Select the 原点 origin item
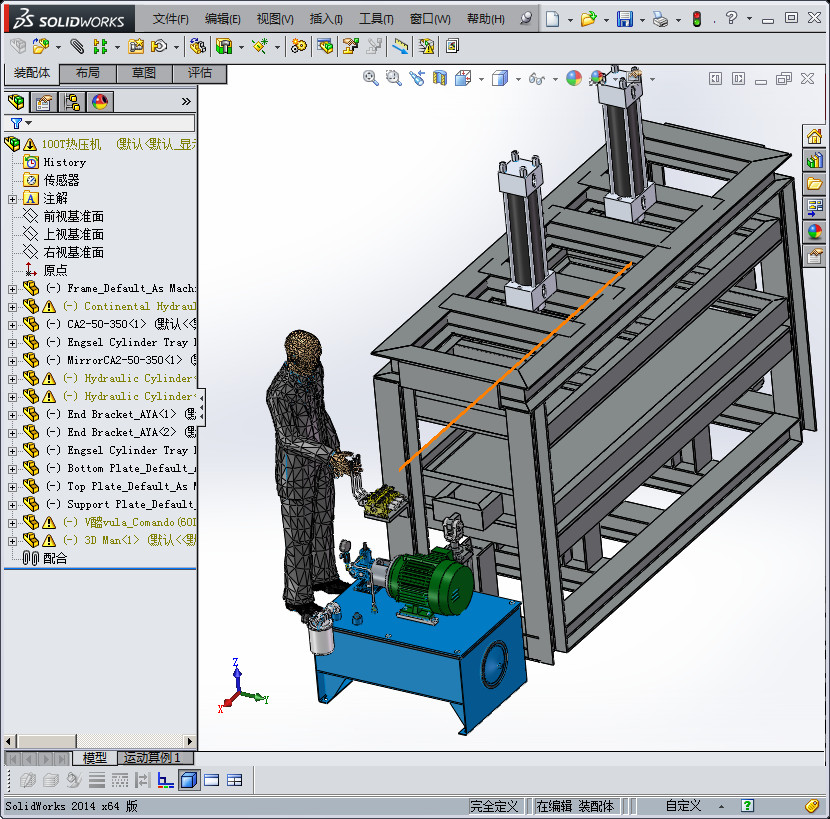The width and height of the screenshot is (830, 819). point(55,271)
